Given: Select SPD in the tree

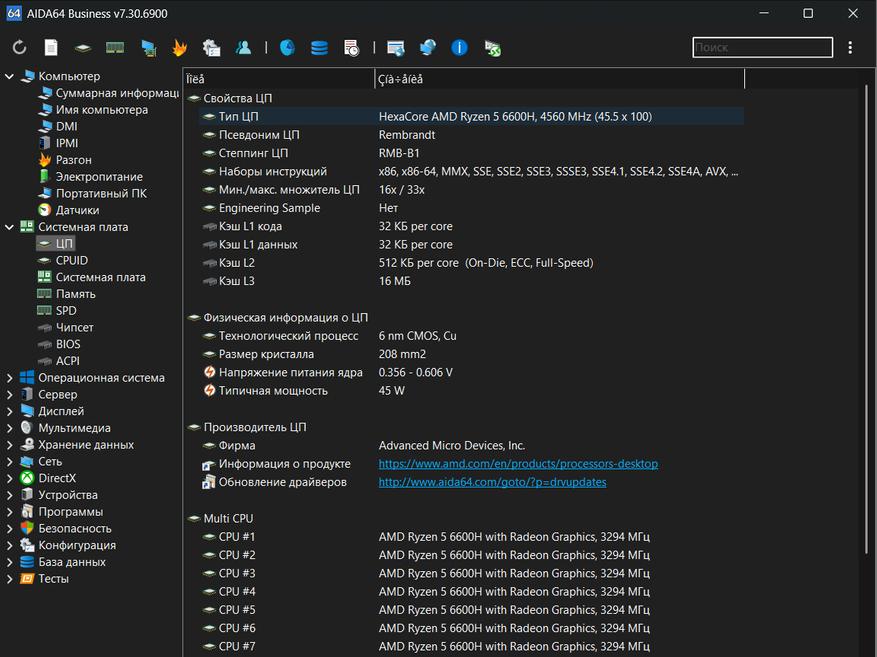Looking at the screenshot, I should click(57, 311).
